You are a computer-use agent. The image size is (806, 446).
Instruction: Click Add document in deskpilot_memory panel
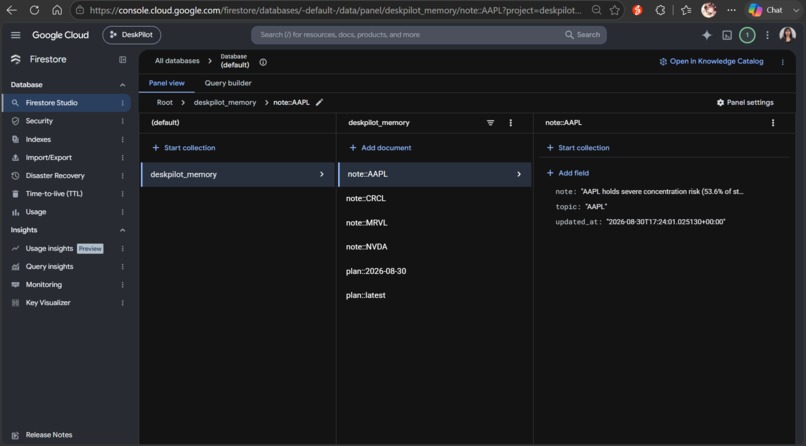(380, 147)
